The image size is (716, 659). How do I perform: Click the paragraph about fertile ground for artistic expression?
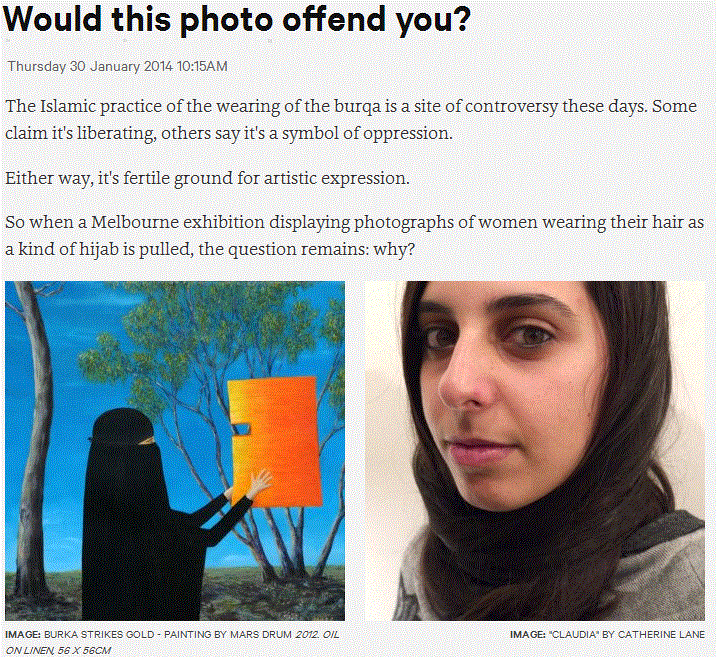207,178
